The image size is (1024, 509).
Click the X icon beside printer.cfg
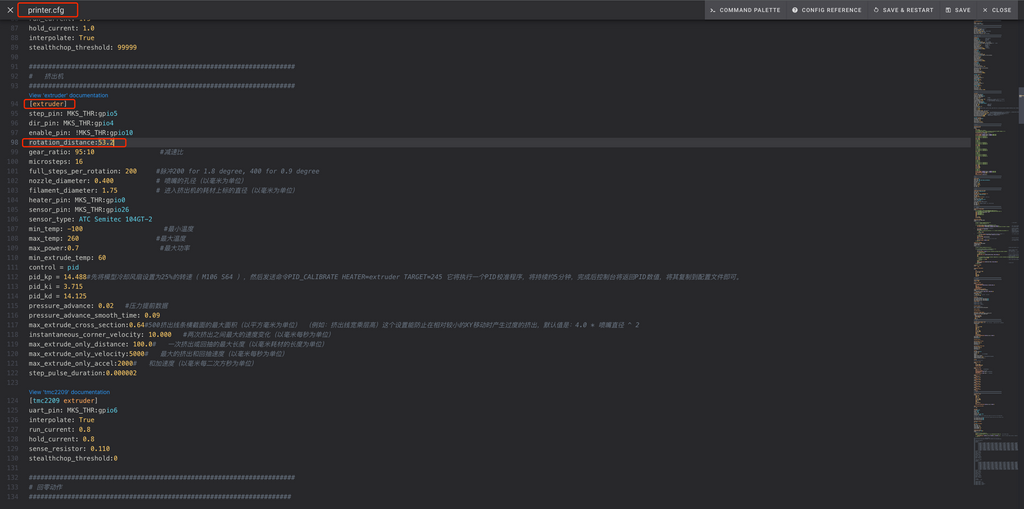[x=10, y=10]
